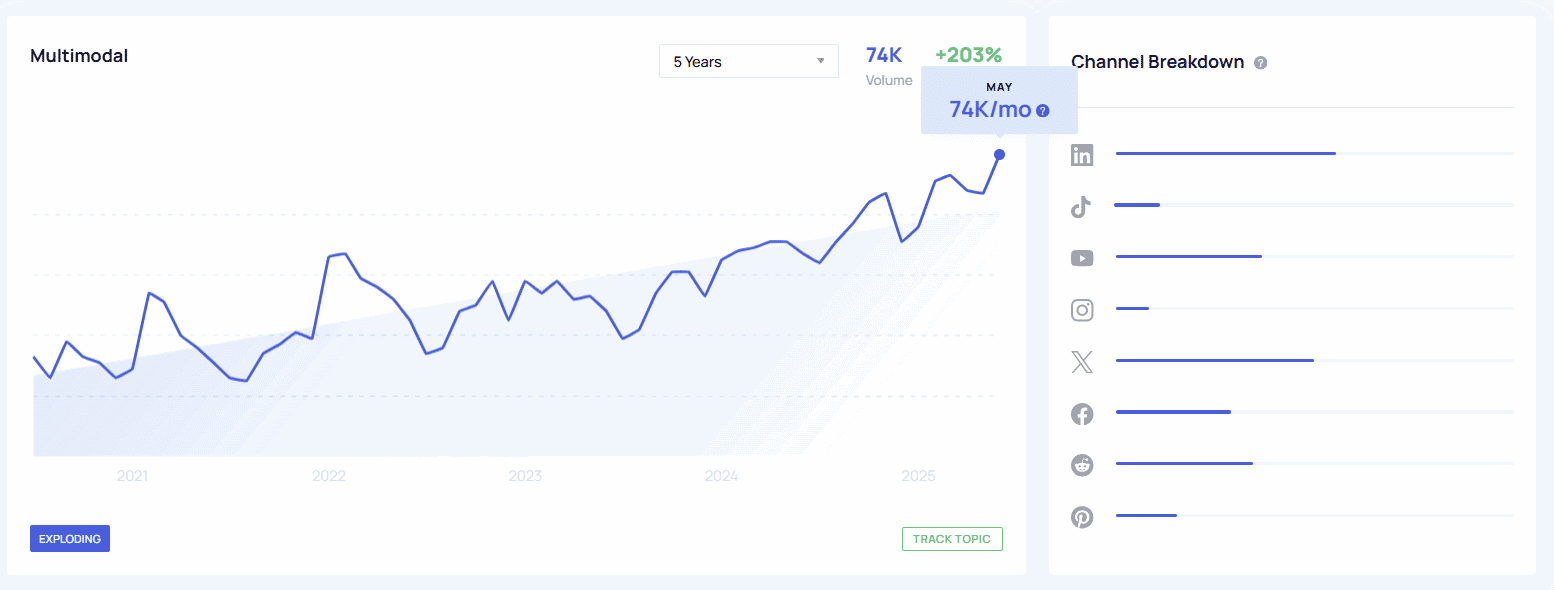Click the latest data point on the chart

tap(998, 155)
